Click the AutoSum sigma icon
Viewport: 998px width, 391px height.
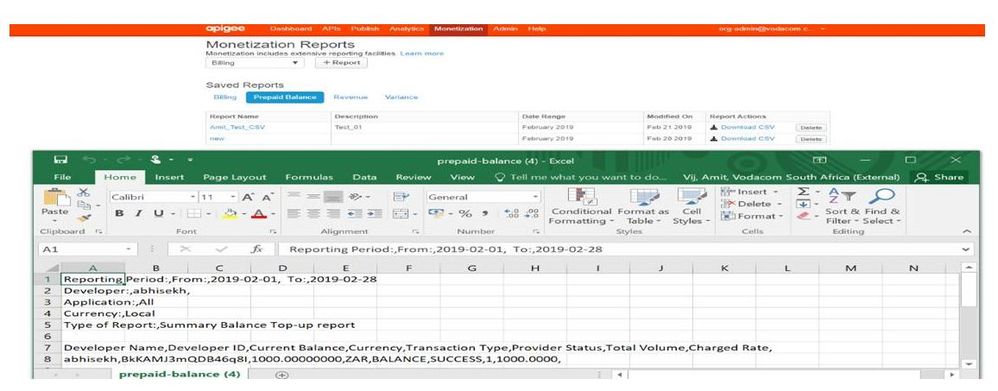(x=803, y=192)
